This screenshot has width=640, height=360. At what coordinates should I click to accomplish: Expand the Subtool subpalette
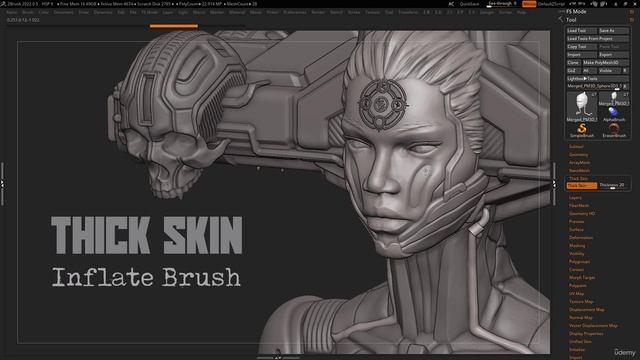tap(576, 147)
